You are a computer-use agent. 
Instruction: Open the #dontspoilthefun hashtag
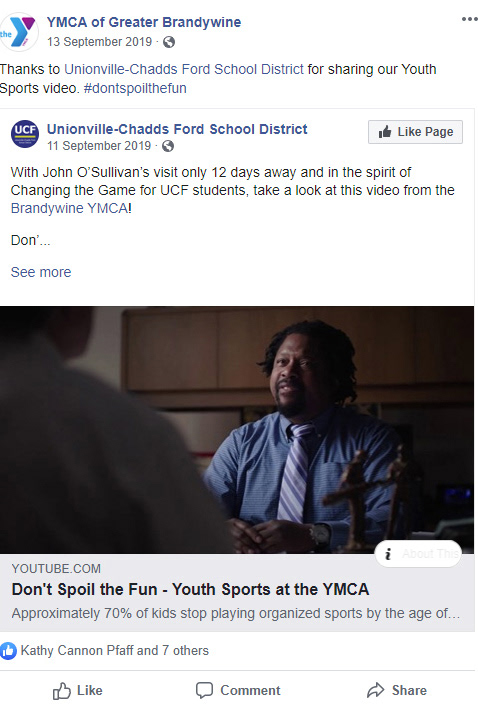(x=135, y=88)
